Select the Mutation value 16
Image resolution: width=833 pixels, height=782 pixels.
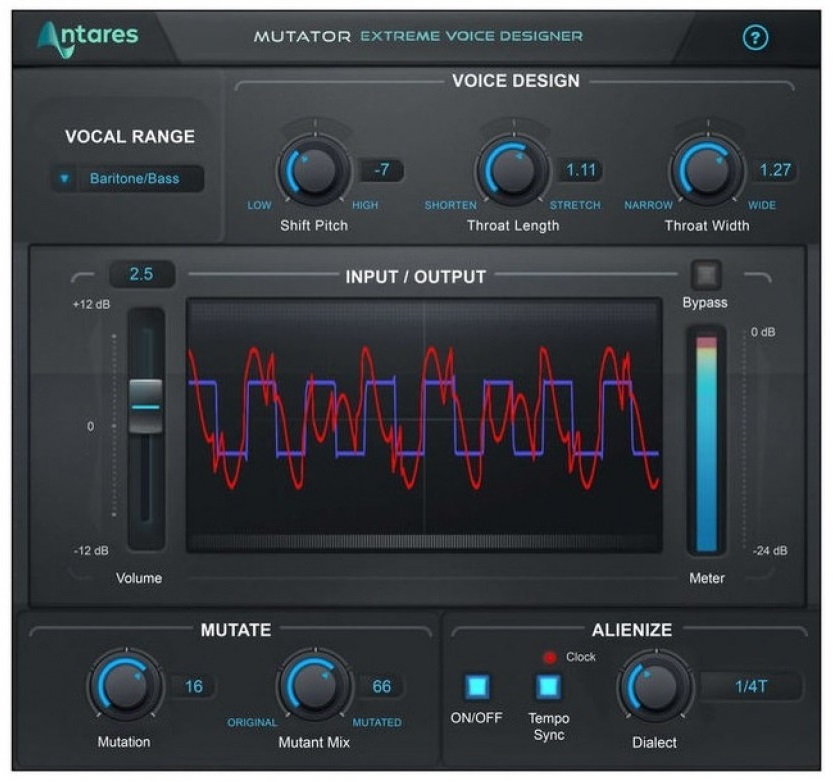pyautogui.click(x=194, y=686)
